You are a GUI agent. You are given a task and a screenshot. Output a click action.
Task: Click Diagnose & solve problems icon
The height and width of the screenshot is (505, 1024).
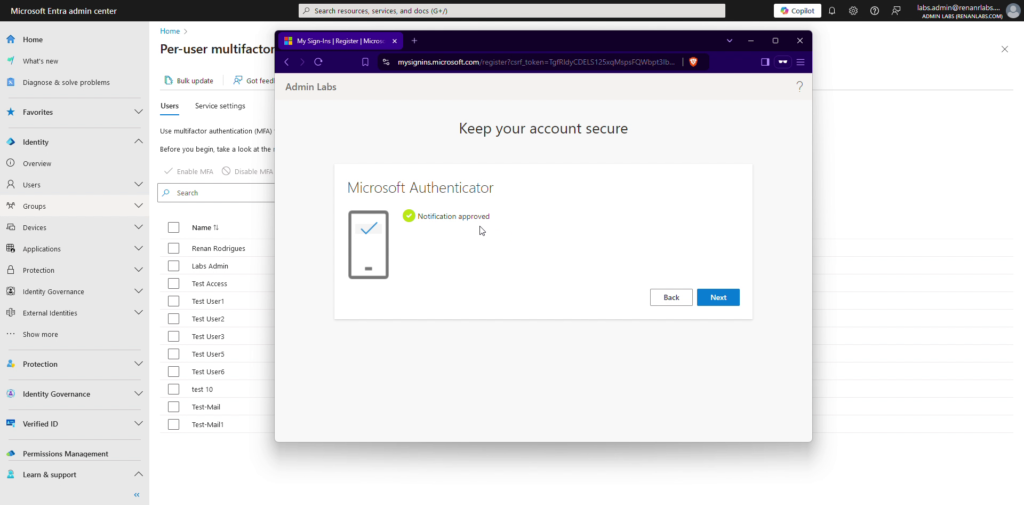point(10,82)
